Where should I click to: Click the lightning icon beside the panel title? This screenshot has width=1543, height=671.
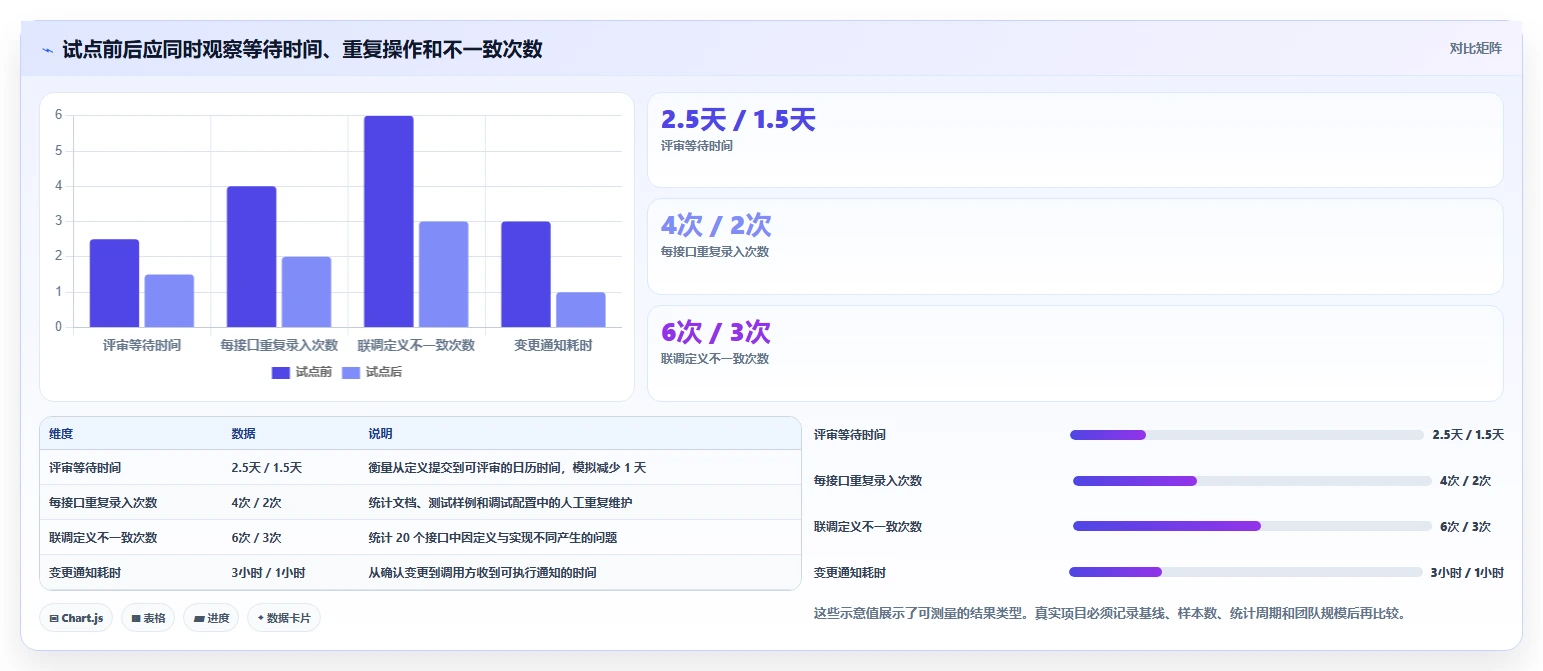47,49
